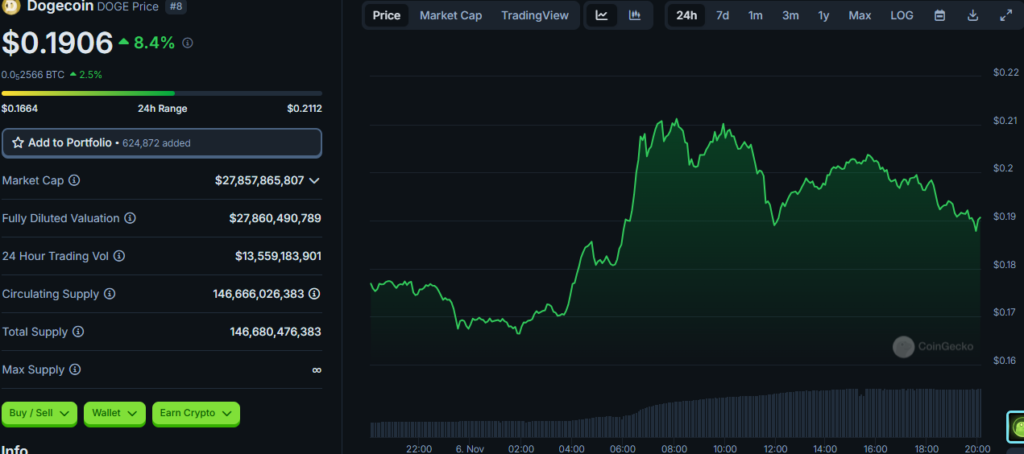
Task: Click the 24h Range progress bar
Action: [162, 93]
